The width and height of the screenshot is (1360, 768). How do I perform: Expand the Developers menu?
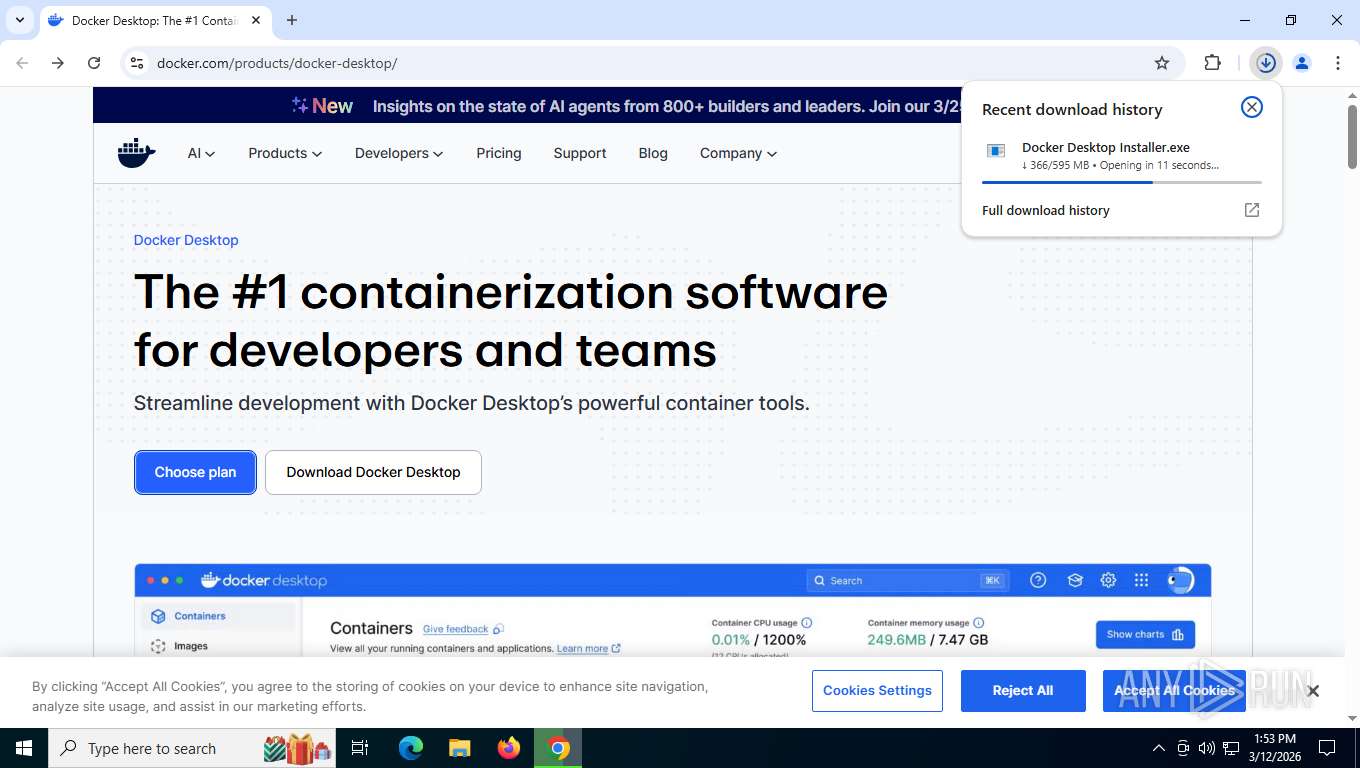coord(399,153)
